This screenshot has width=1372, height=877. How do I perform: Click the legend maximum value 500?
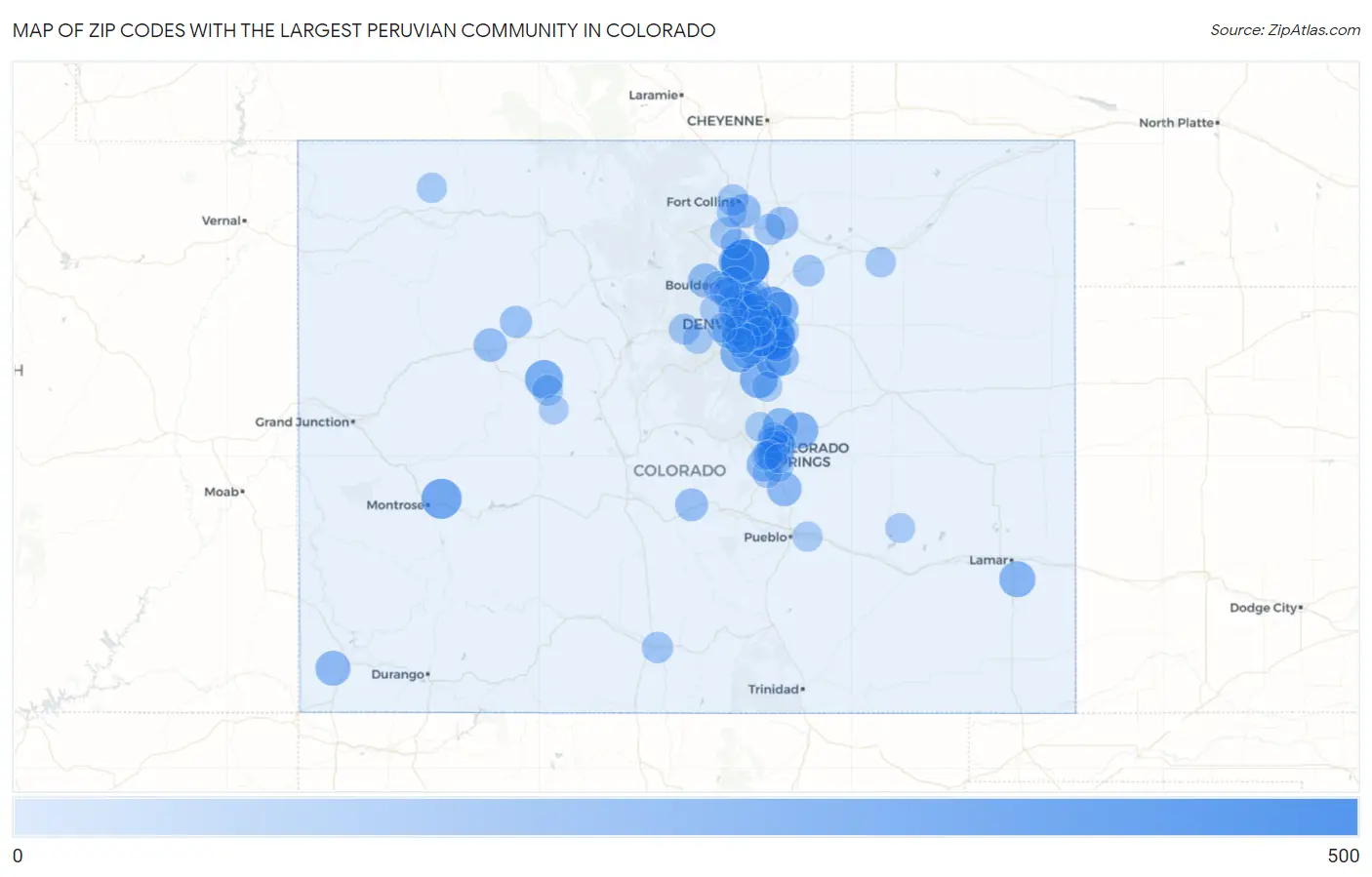tap(1343, 856)
